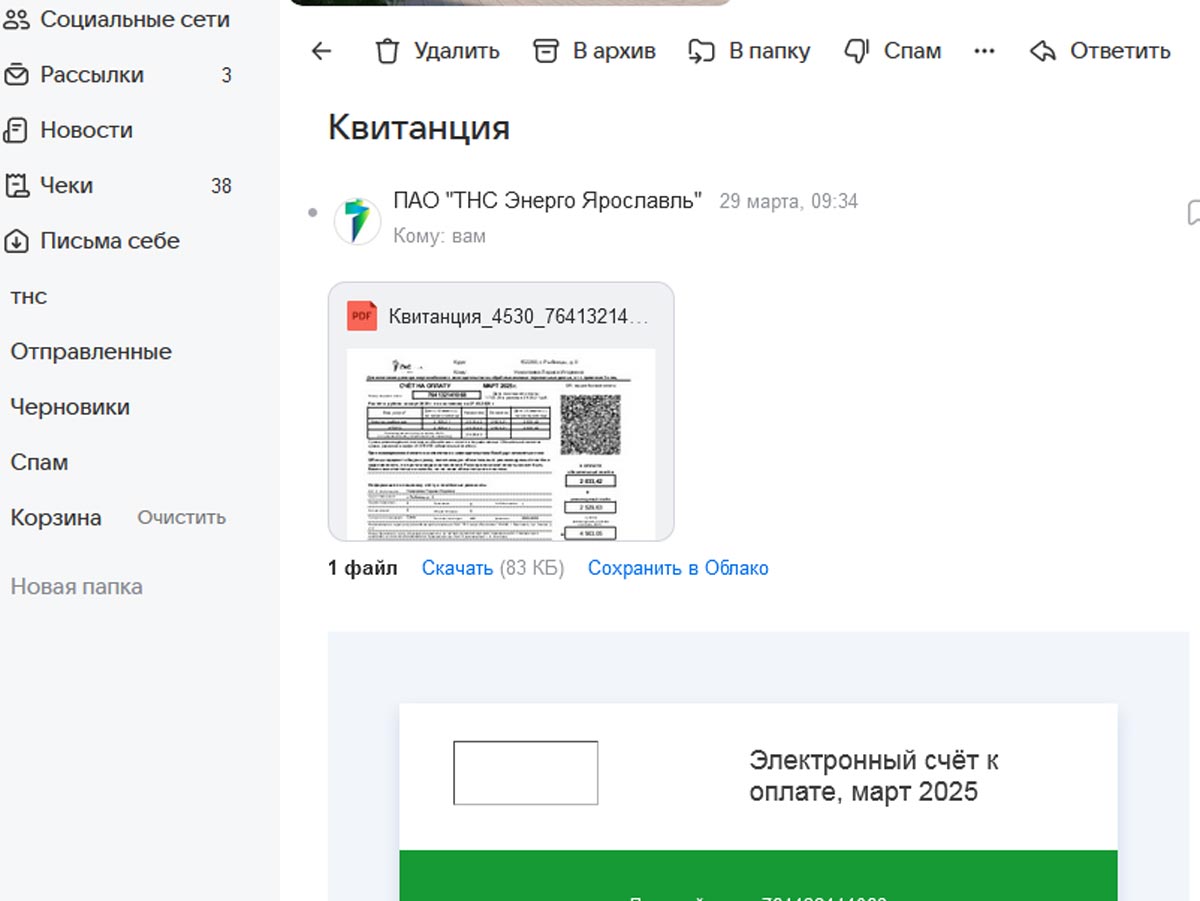The height and width of the screenshot is (901, 1200).
Task: Click the red PDF file icon
Action: pyautogui.click(x=362, y=316)
